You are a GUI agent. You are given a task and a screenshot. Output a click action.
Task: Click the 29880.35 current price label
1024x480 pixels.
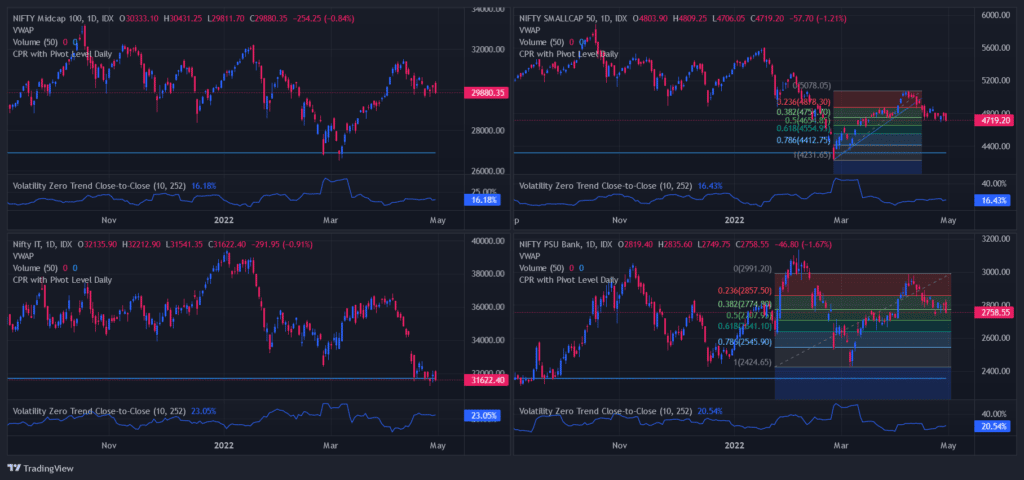(x=487, y=93)
